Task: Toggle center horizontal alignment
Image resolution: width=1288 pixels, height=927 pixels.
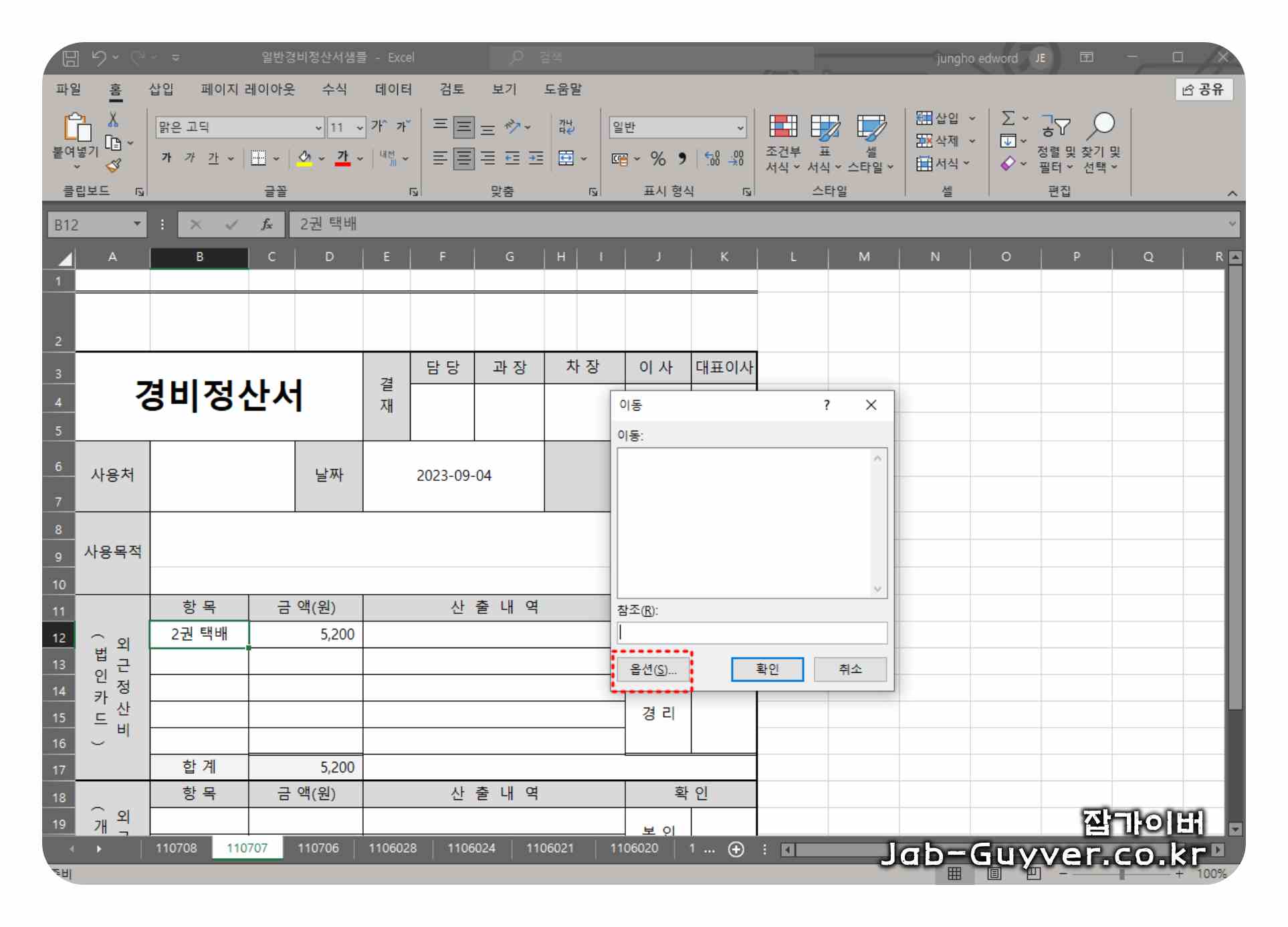Action: [x=463, y=159]
